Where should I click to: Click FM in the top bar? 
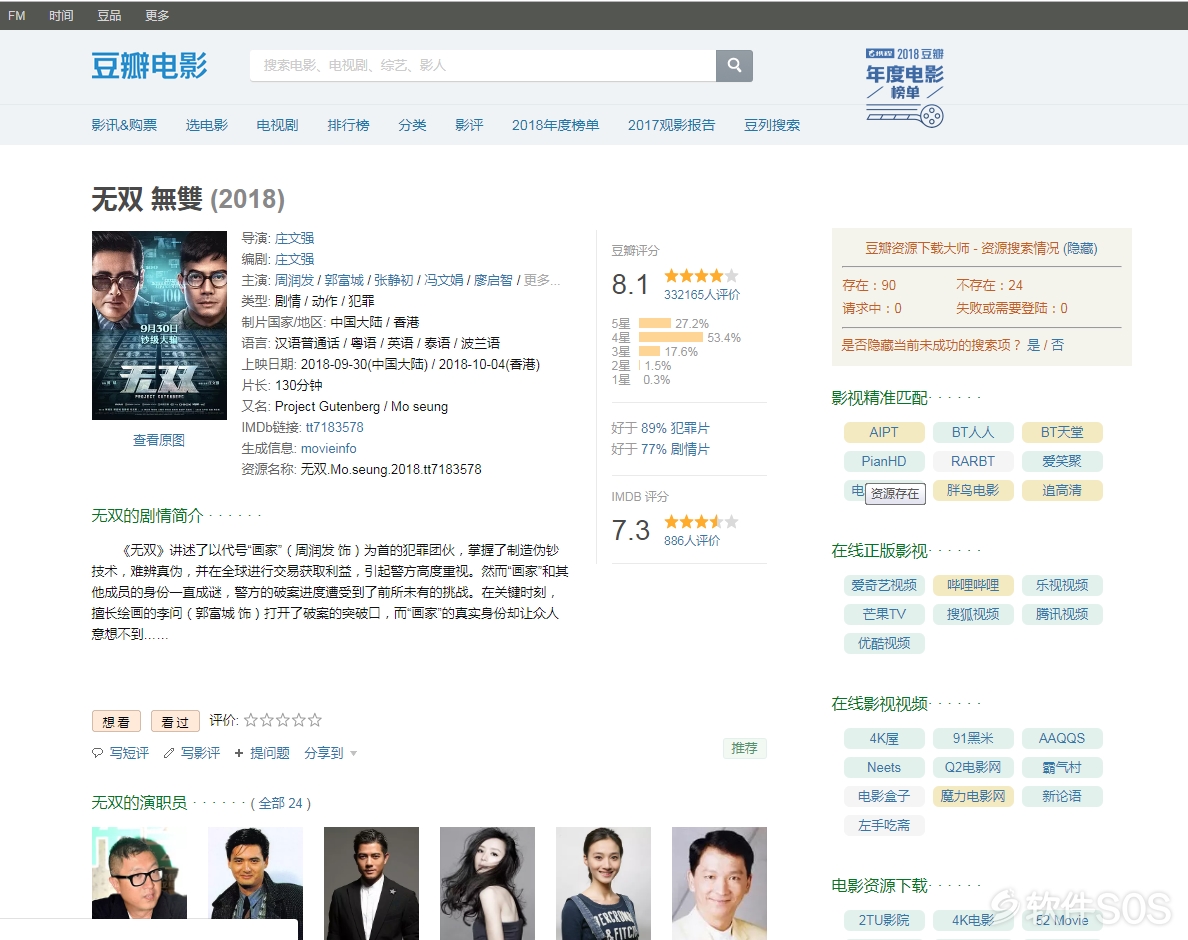pos(17,15)
